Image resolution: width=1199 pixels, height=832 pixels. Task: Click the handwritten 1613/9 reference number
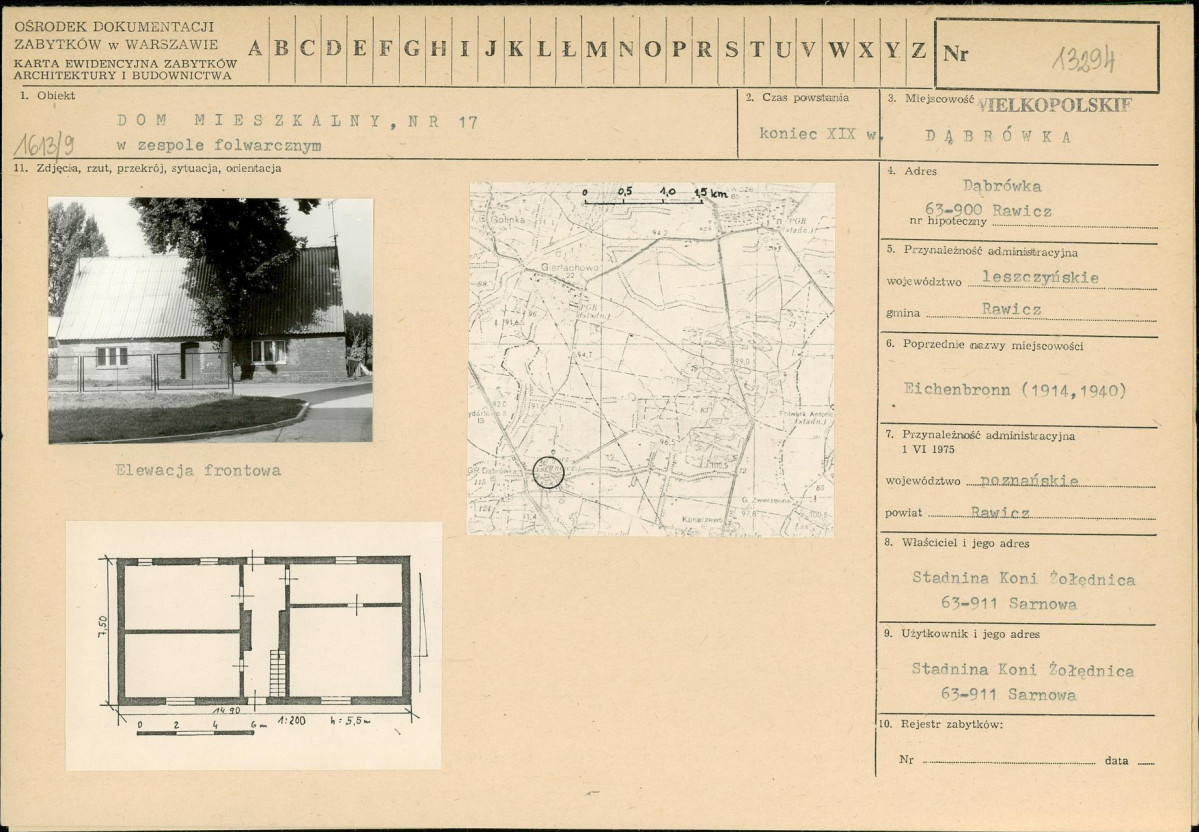point(44,144)
